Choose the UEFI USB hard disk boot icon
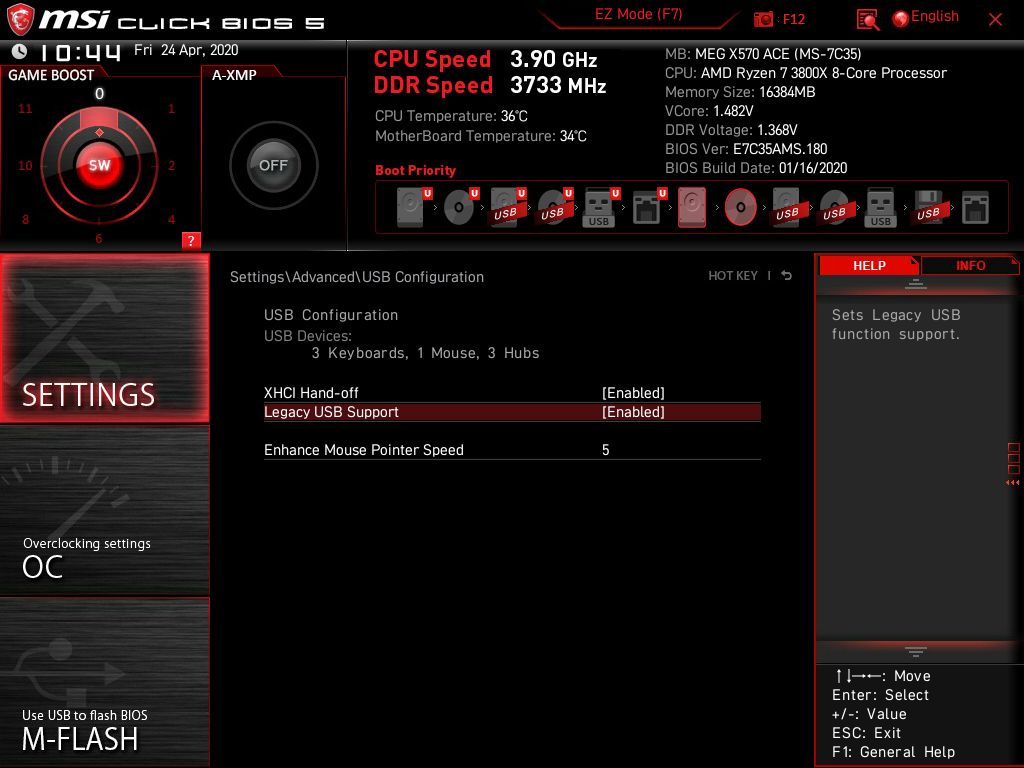 (x=508, y=207)
